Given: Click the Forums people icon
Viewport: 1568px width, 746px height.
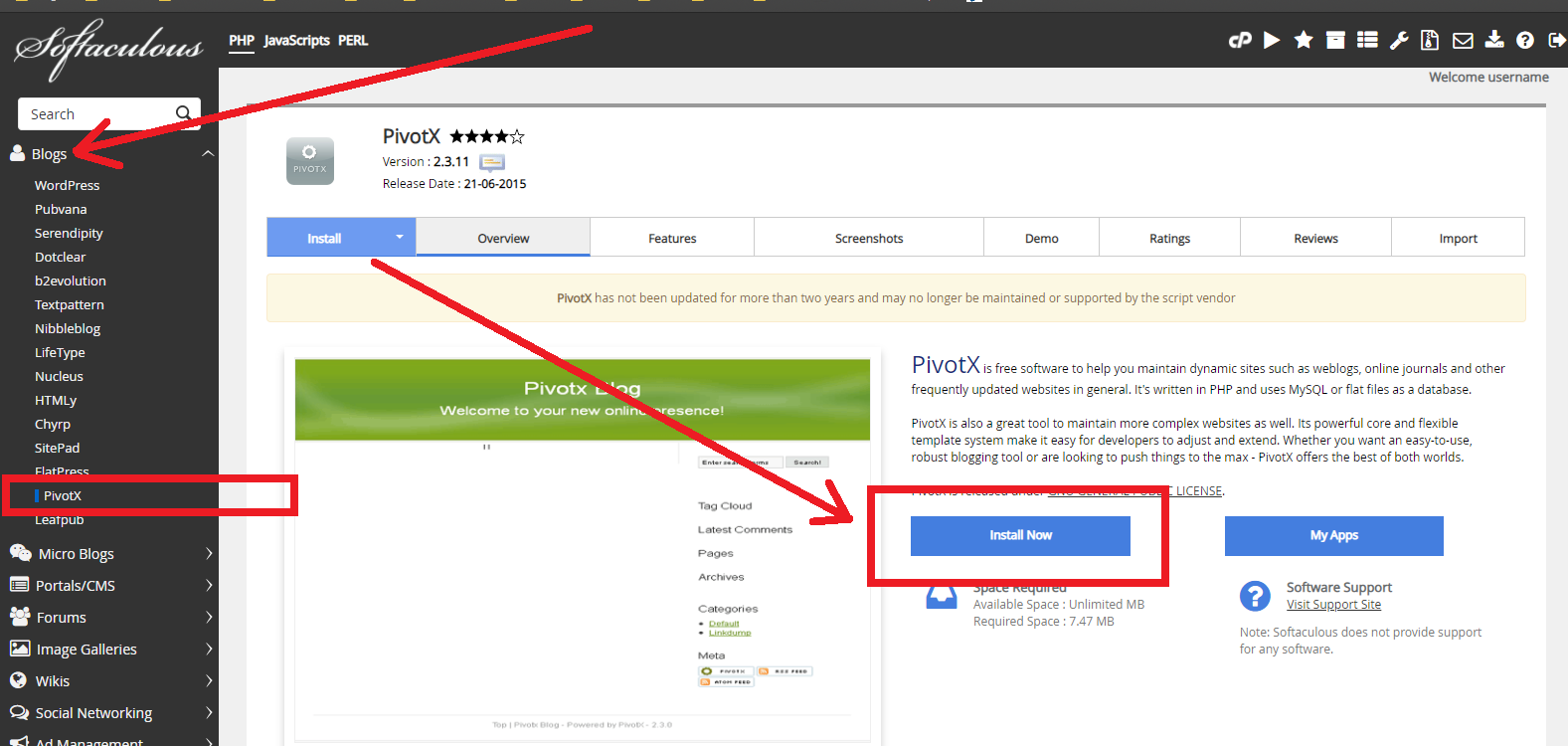Looking at the screenshot, I should tap(20, 617).
